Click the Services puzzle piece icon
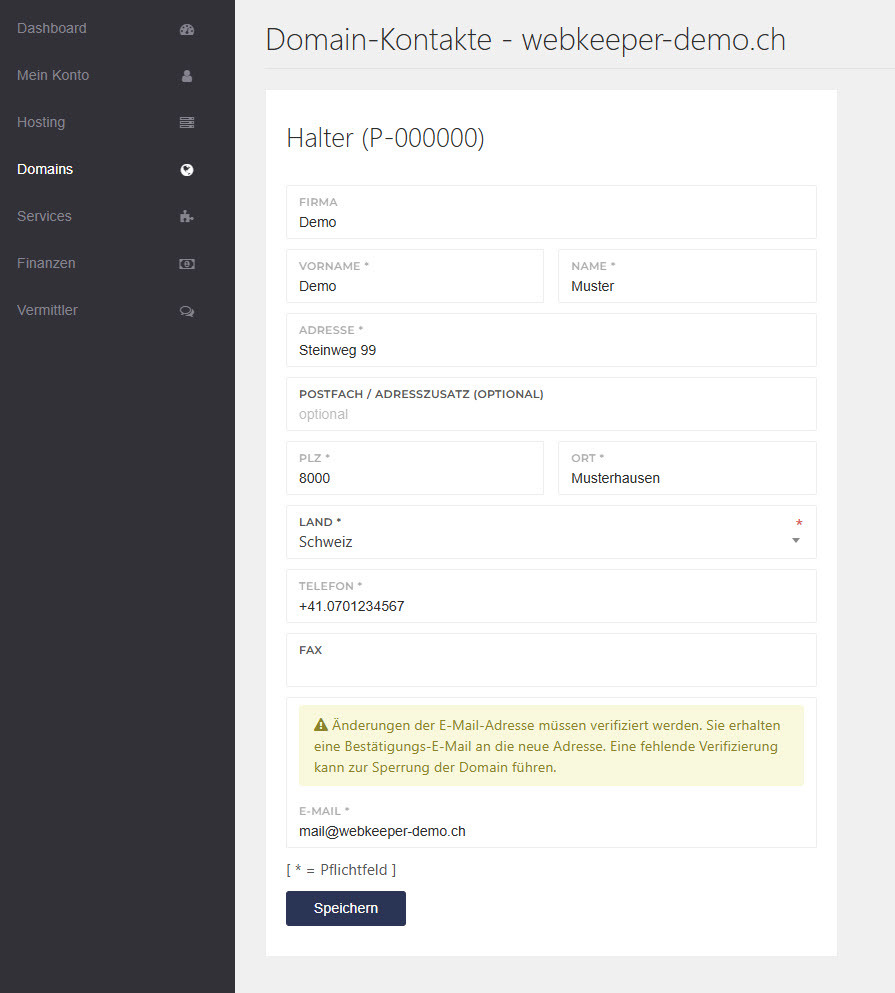 [x=187, y=217]
